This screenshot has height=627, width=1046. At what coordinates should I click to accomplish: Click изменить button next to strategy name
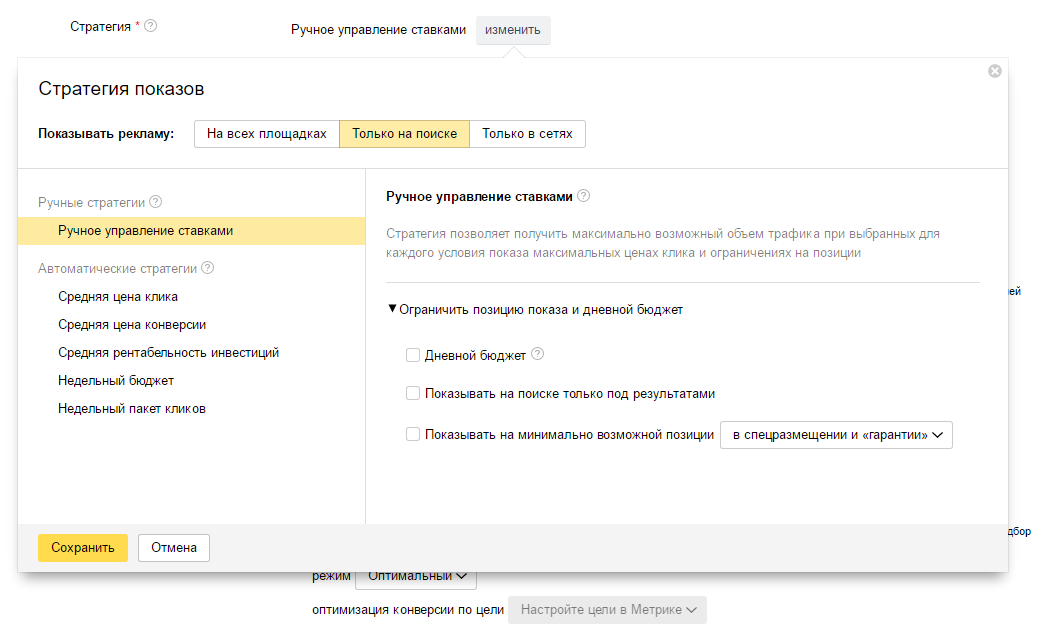tap(513, 30)
